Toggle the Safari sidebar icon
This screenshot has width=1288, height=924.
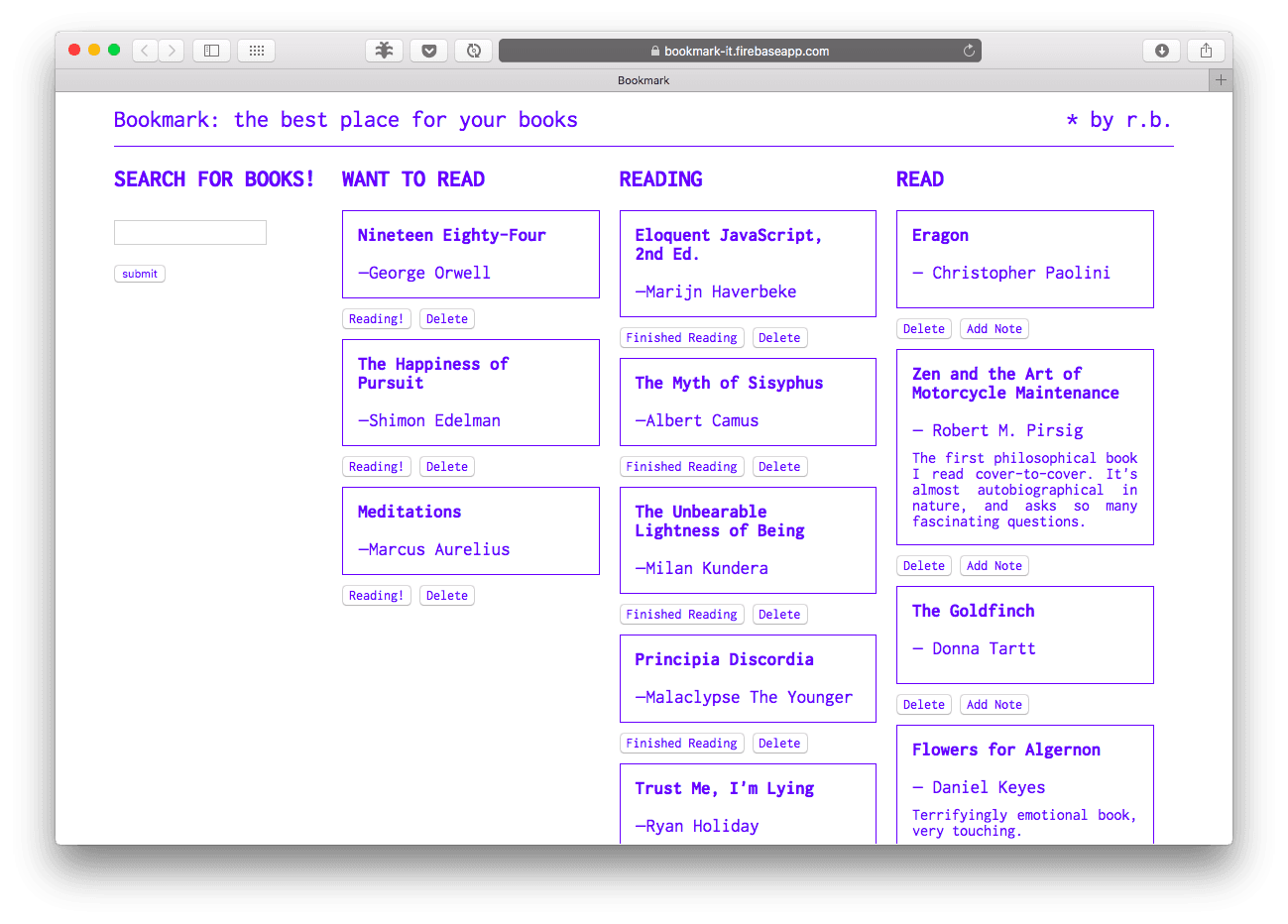pos(212,51)
